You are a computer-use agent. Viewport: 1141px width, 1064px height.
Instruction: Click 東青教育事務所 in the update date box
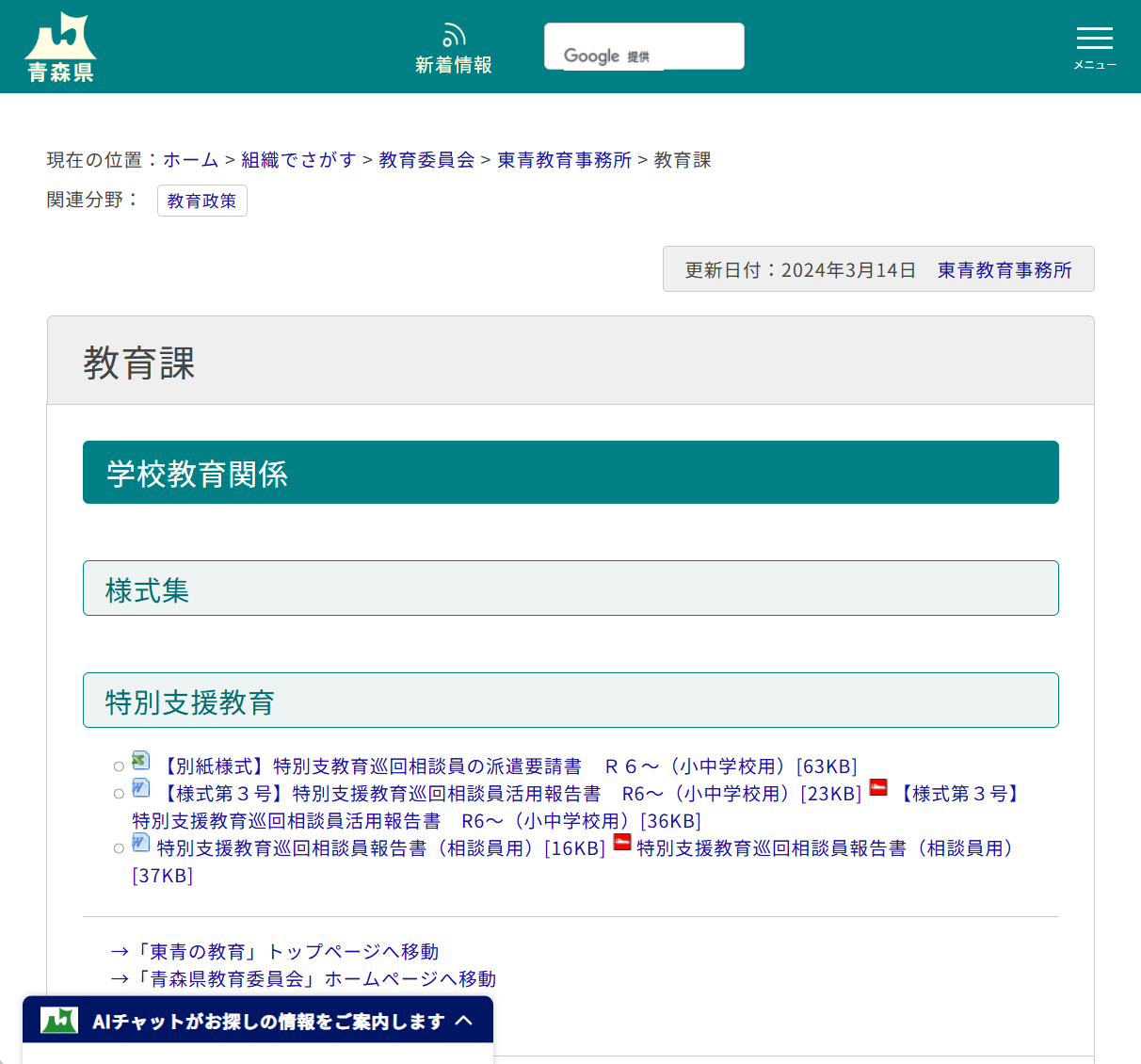1004,270
